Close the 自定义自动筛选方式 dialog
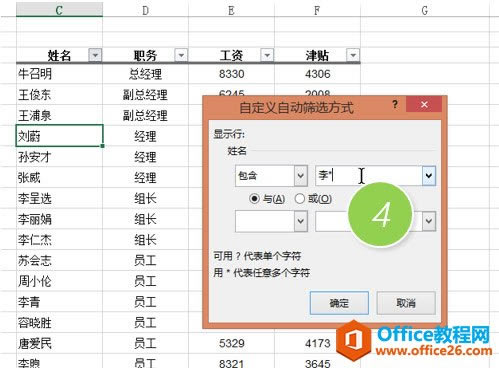Viewport: 499px width, 368px height. (424, 105)
